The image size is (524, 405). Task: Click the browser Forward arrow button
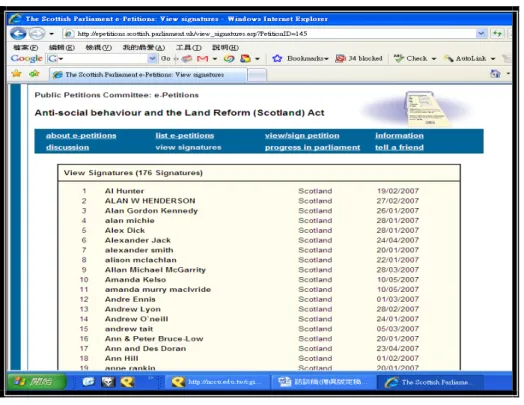point(36,33)
